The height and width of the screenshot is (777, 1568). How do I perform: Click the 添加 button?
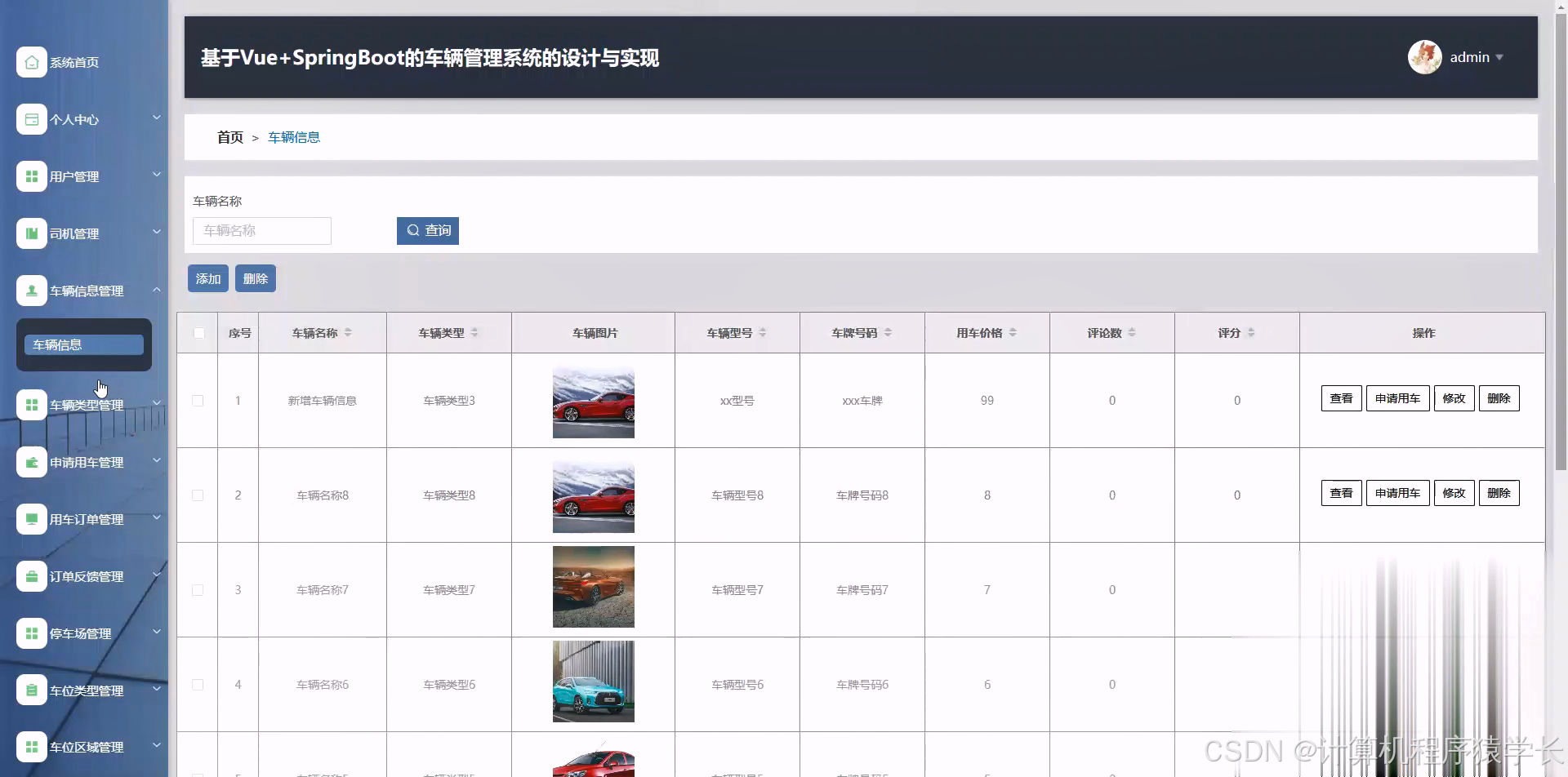pos(208,278)
